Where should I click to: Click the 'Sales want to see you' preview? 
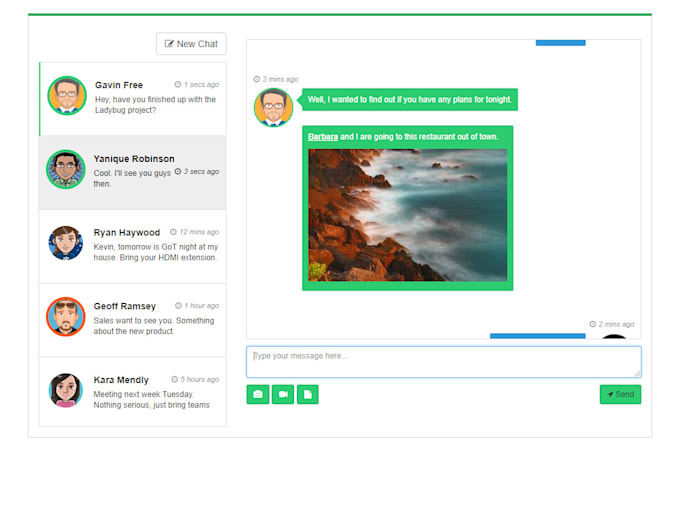point(154,326)
